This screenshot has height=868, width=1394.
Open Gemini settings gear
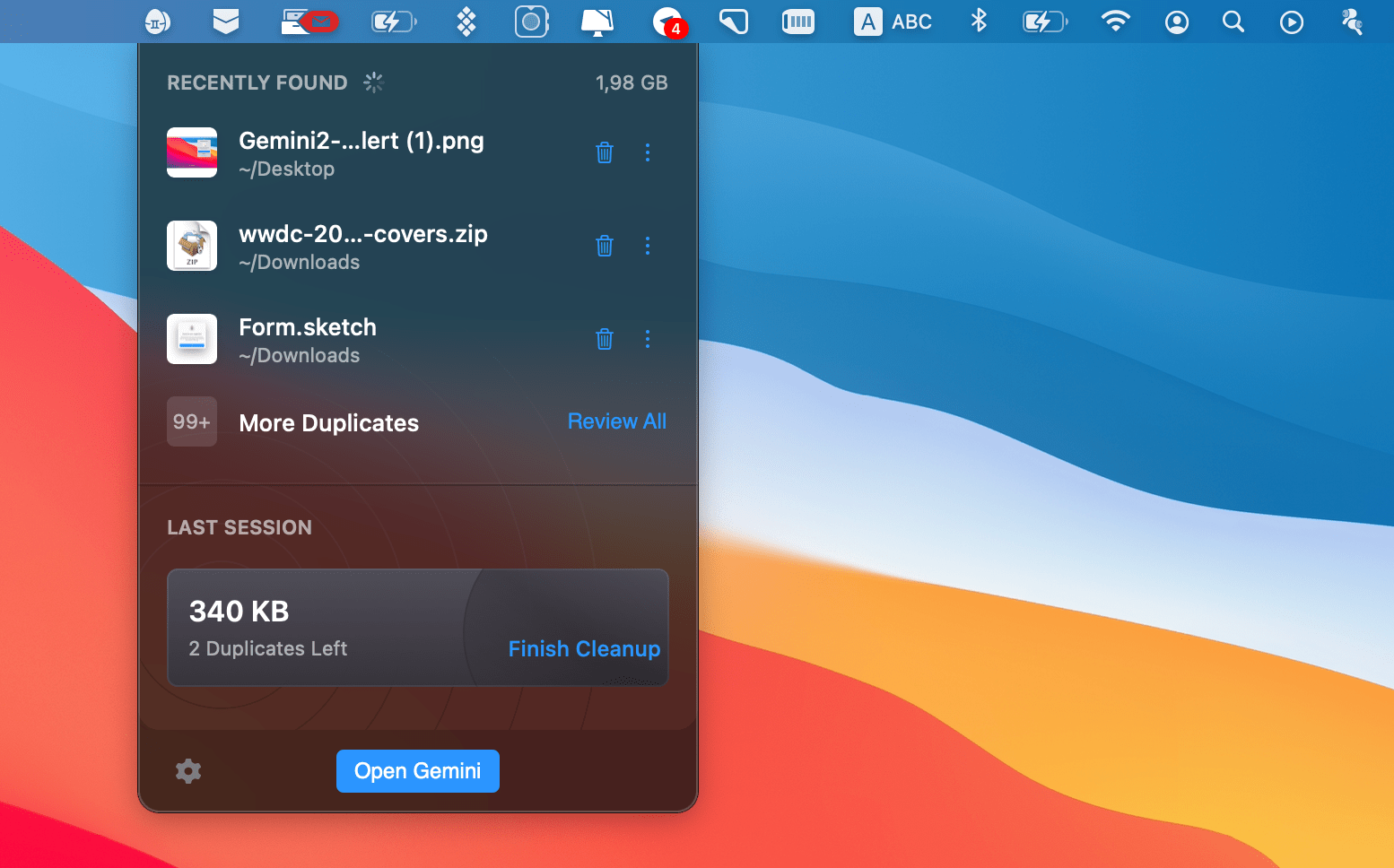(x=188, y=771)
